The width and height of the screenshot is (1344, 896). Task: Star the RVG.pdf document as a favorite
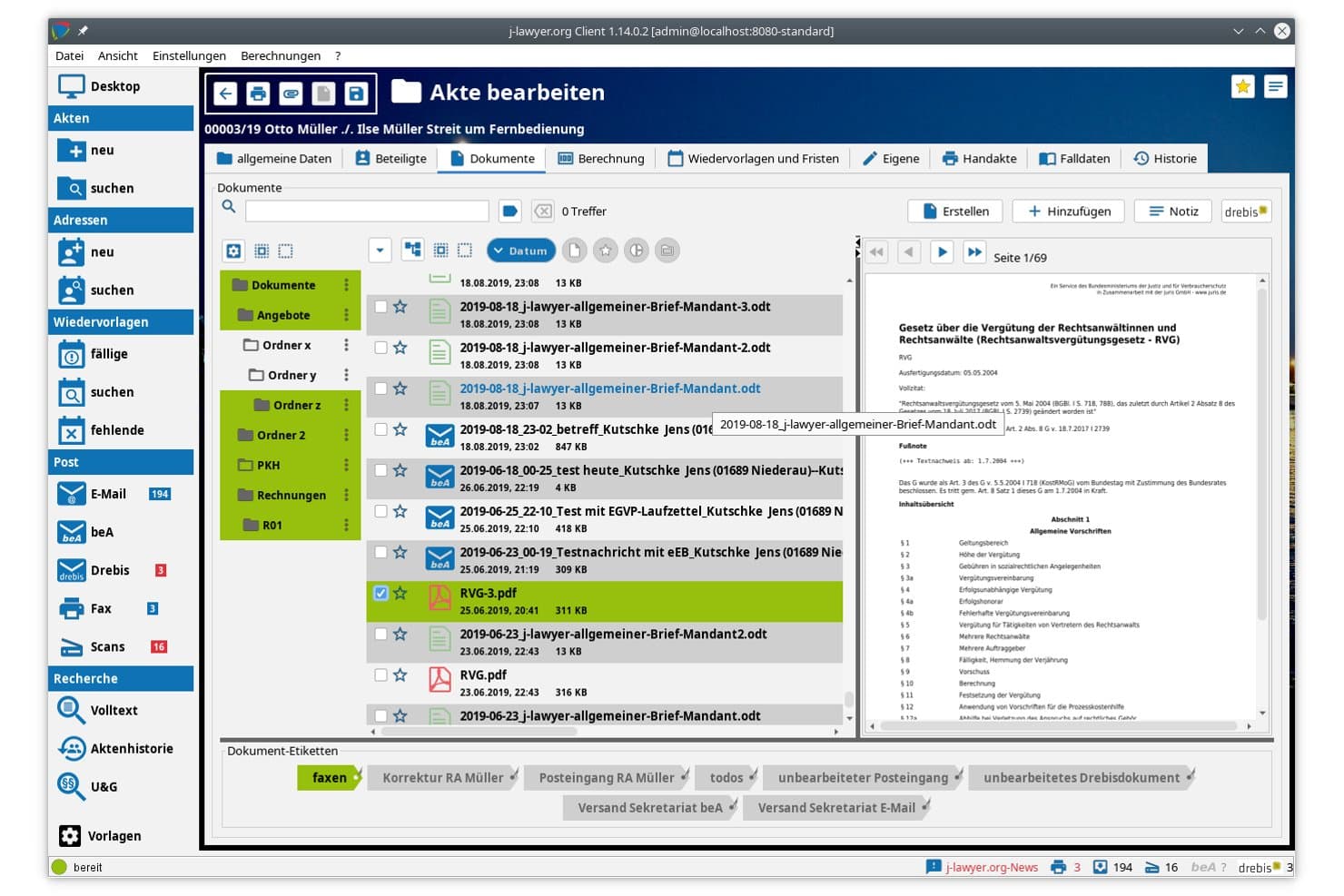400,674
